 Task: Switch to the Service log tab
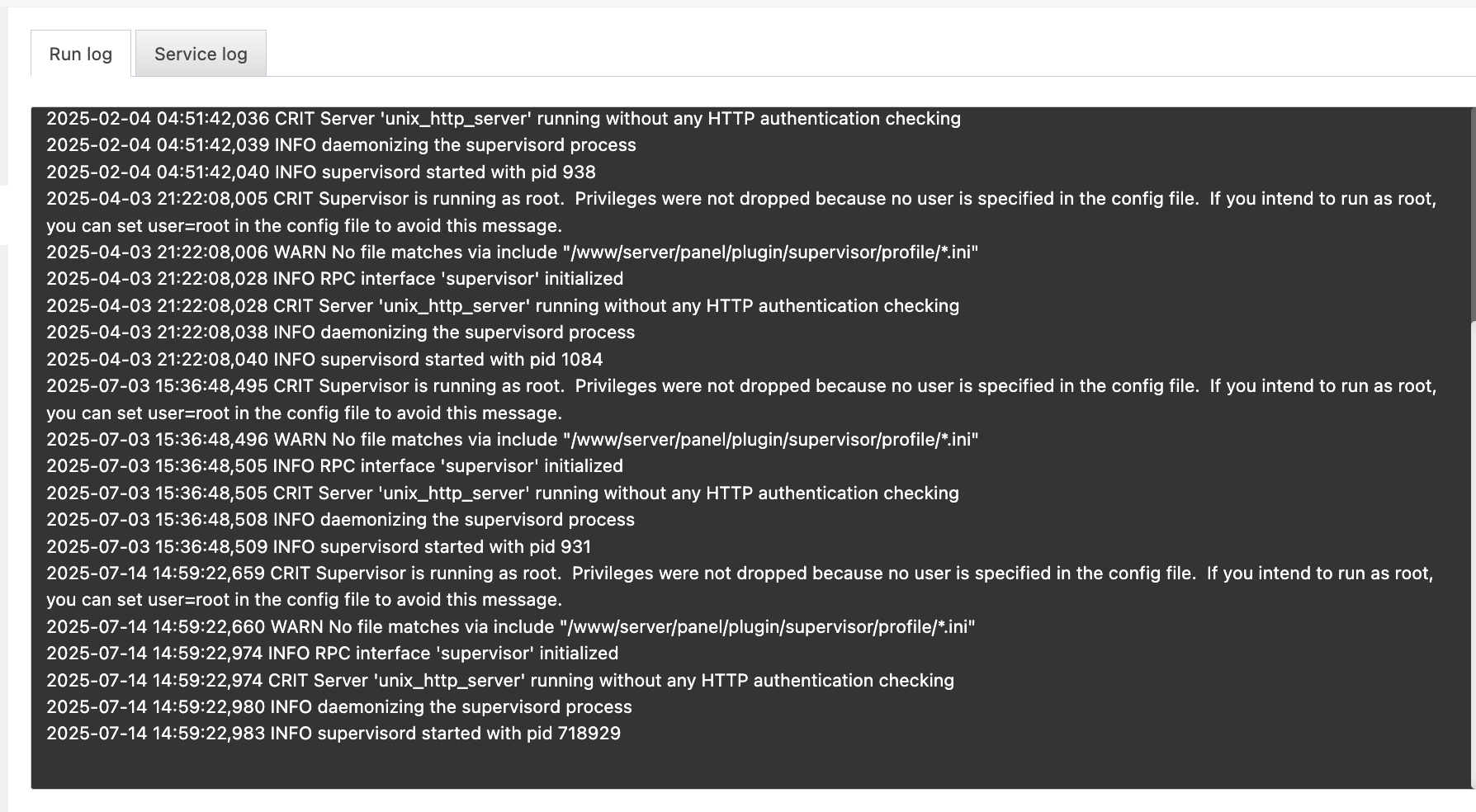(x=201, y=54)
